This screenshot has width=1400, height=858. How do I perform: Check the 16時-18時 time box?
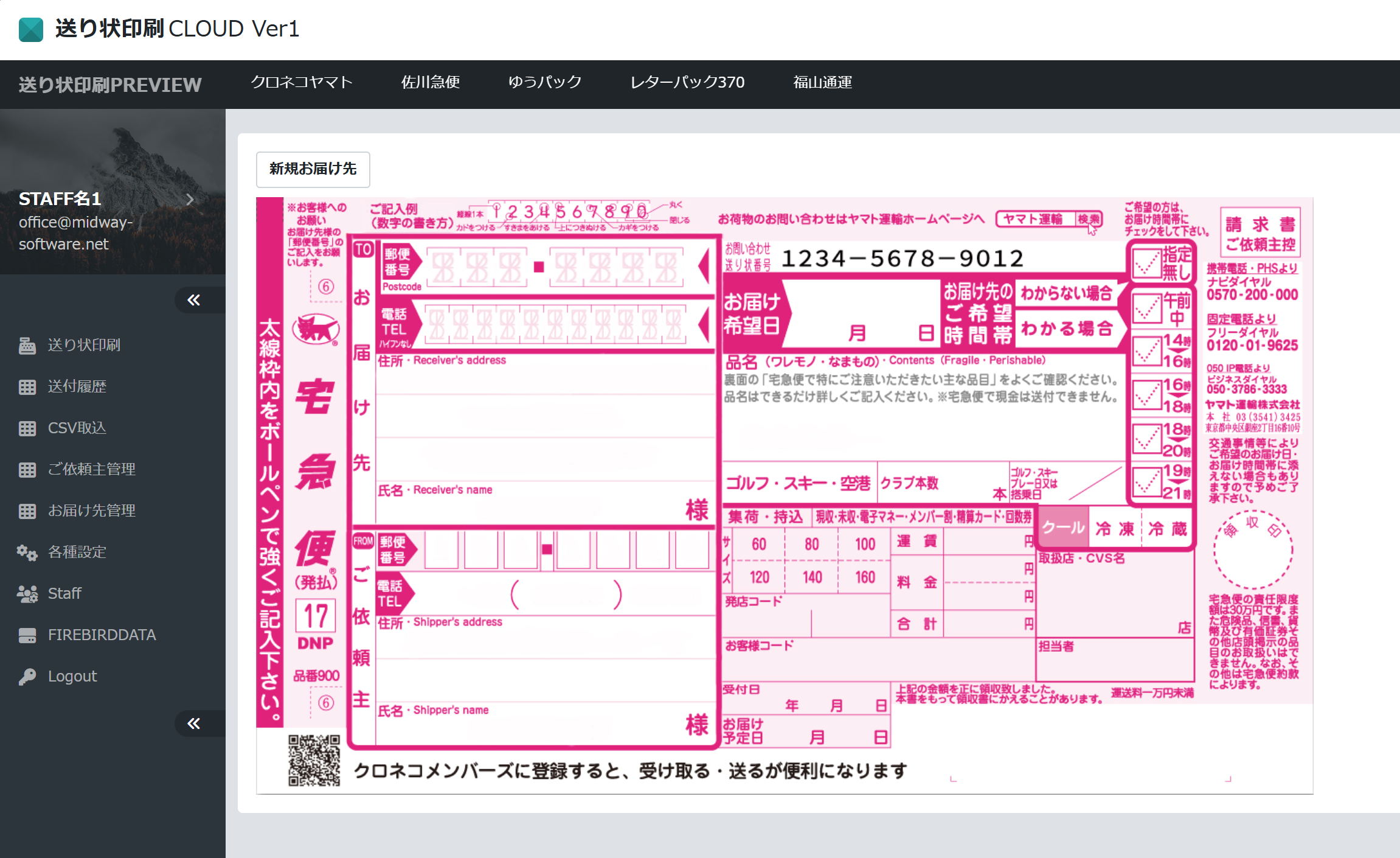tap(1147, 395)
